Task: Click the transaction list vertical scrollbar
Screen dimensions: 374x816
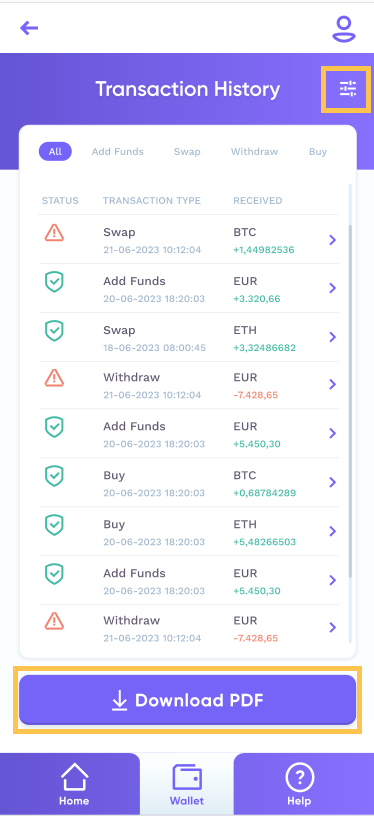Action: click(350, 401)
